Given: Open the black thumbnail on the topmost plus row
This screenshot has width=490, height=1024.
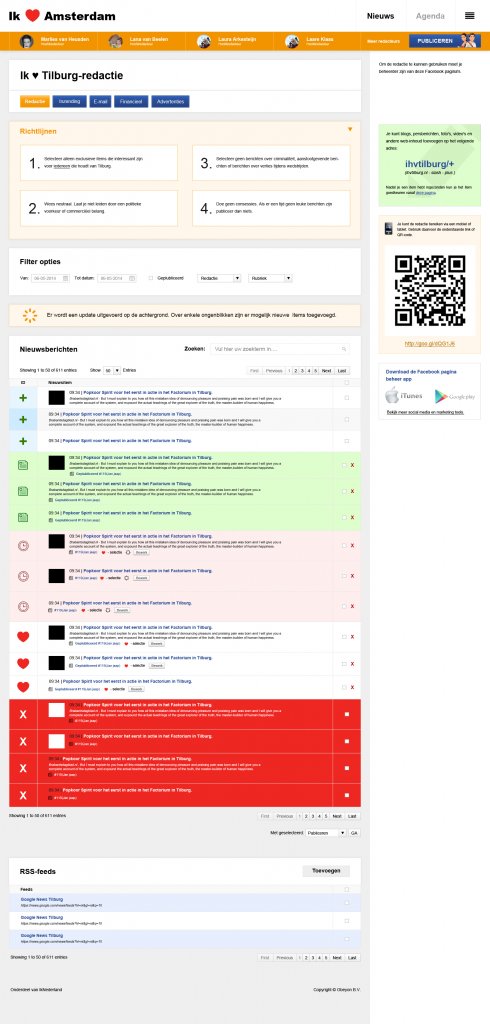Looking at the screenshot, I should coord(57,397).
